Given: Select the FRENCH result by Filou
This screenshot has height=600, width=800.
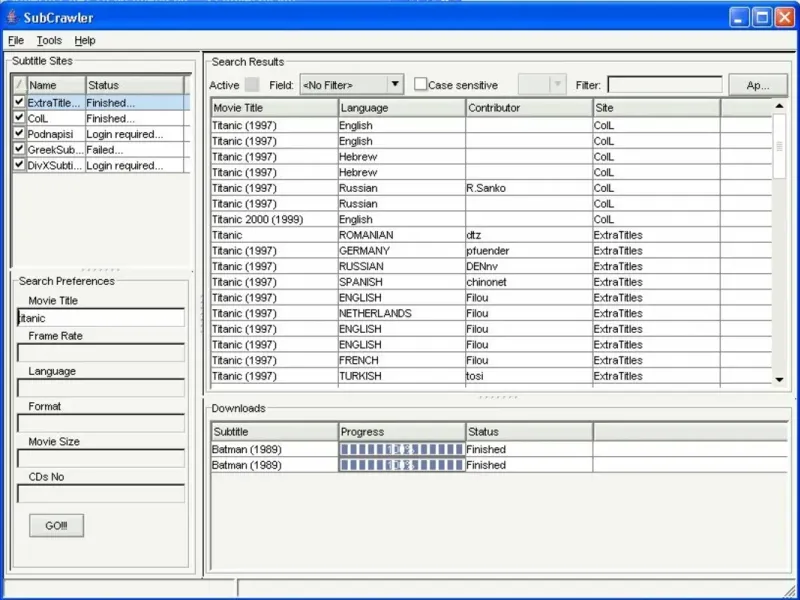Looking at the screenshot, I should click(491, 360).
